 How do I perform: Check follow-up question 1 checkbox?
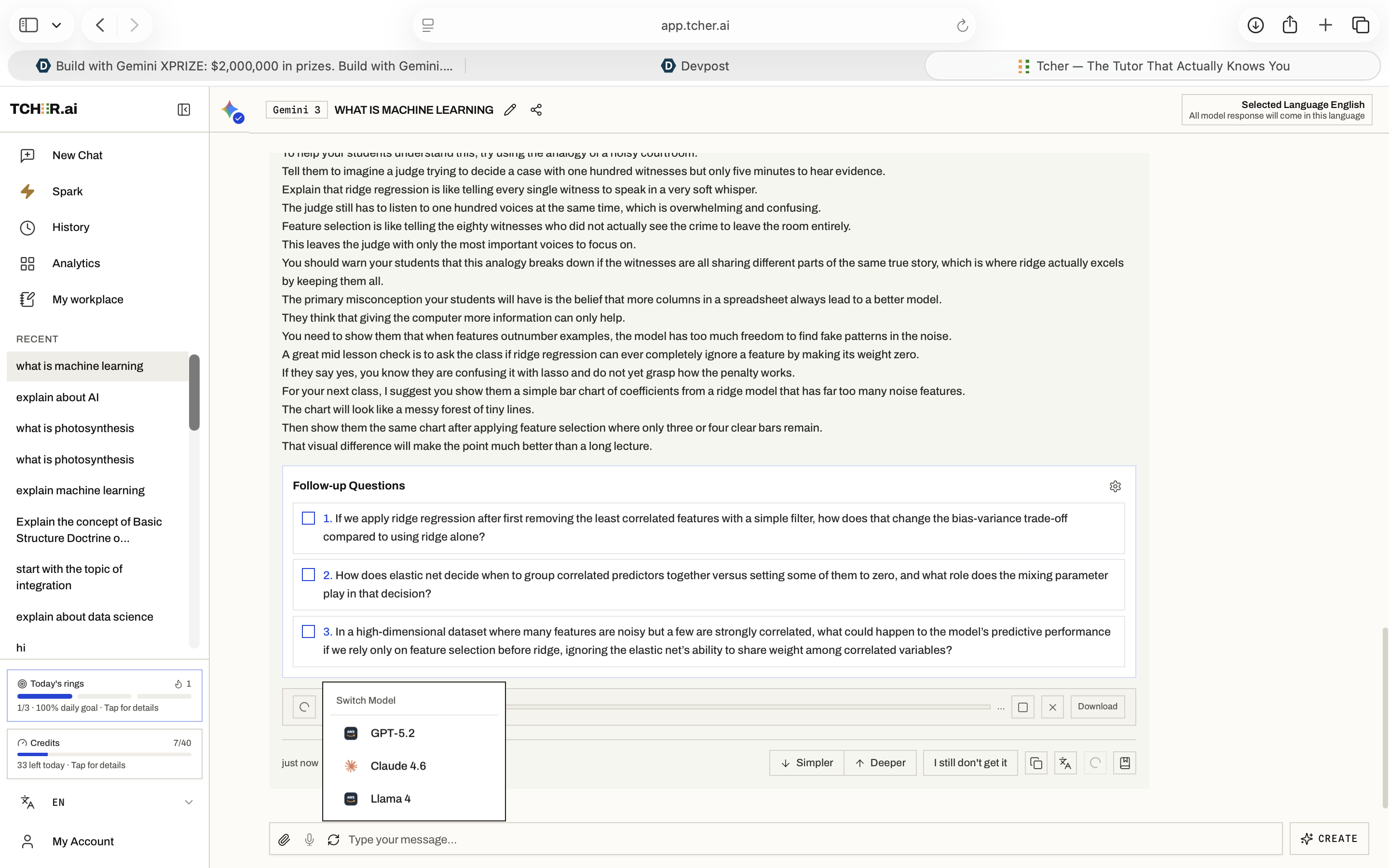pos(308,518)
